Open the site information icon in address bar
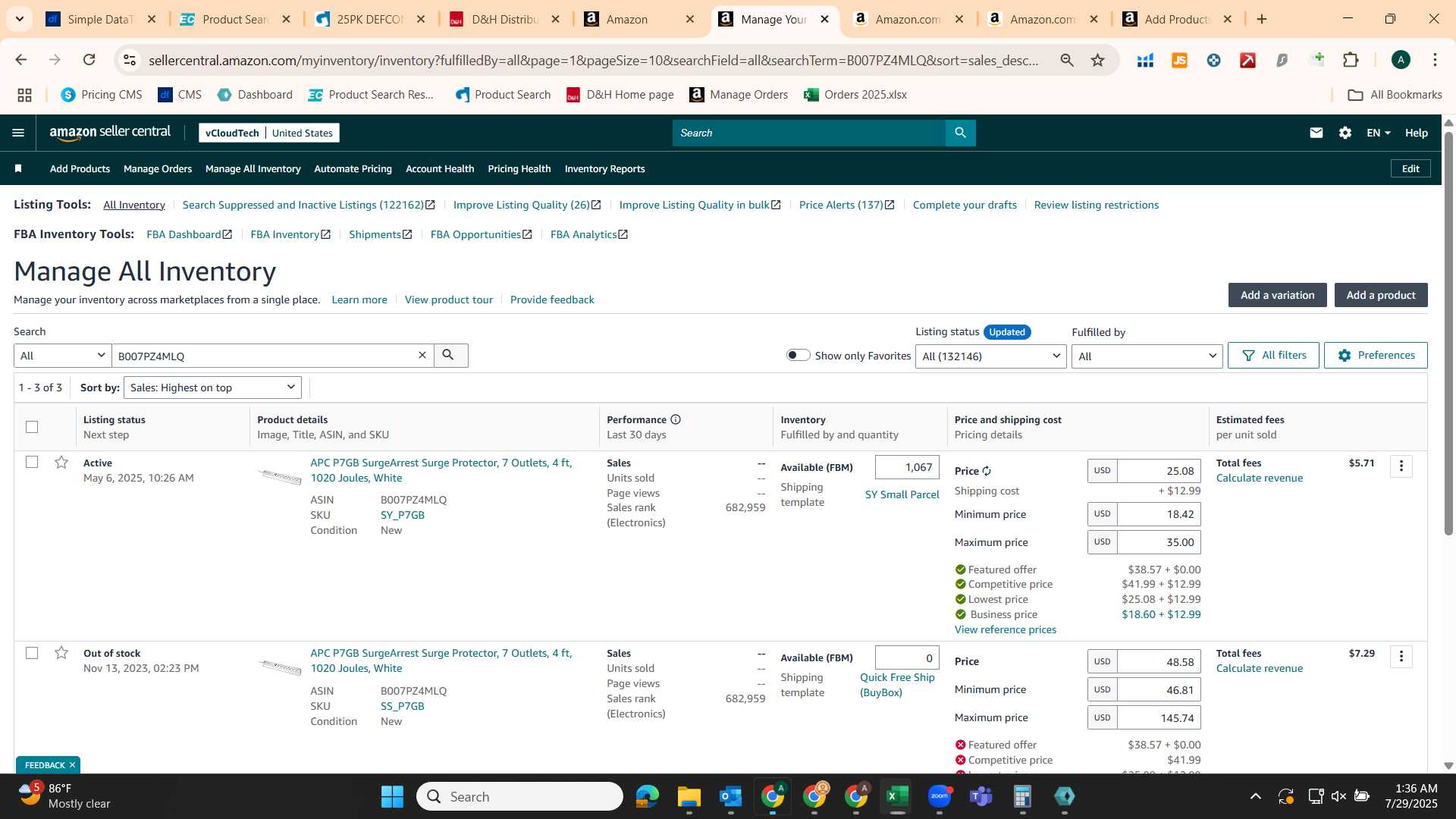Viewport: 1456px width, 819px height. click(x=130, y=60)
